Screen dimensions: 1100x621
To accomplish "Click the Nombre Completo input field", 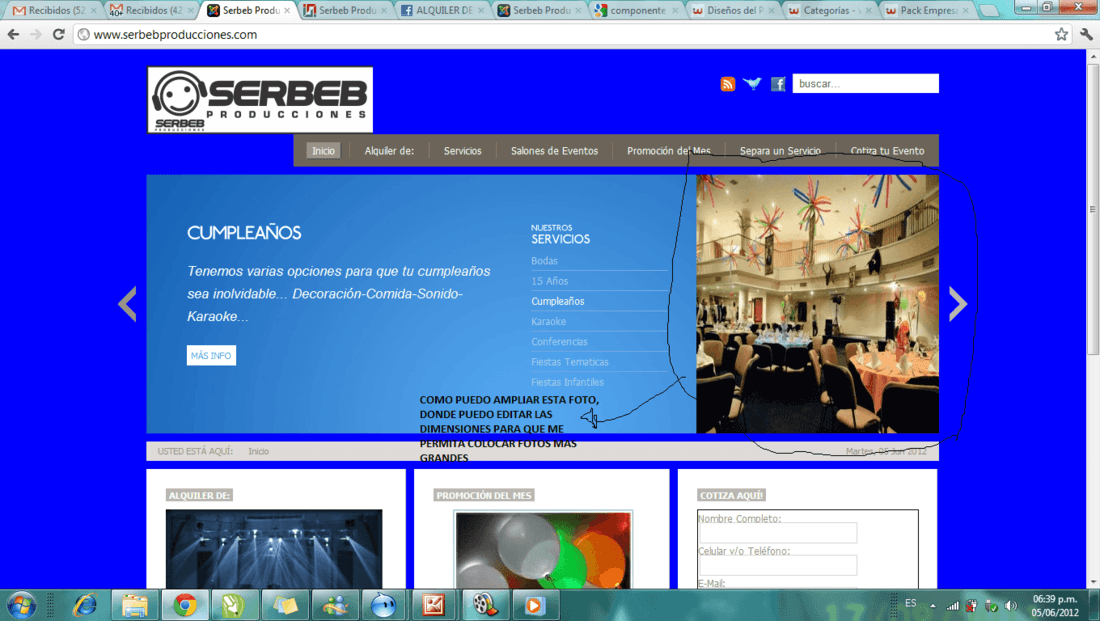I will [778, 533].
